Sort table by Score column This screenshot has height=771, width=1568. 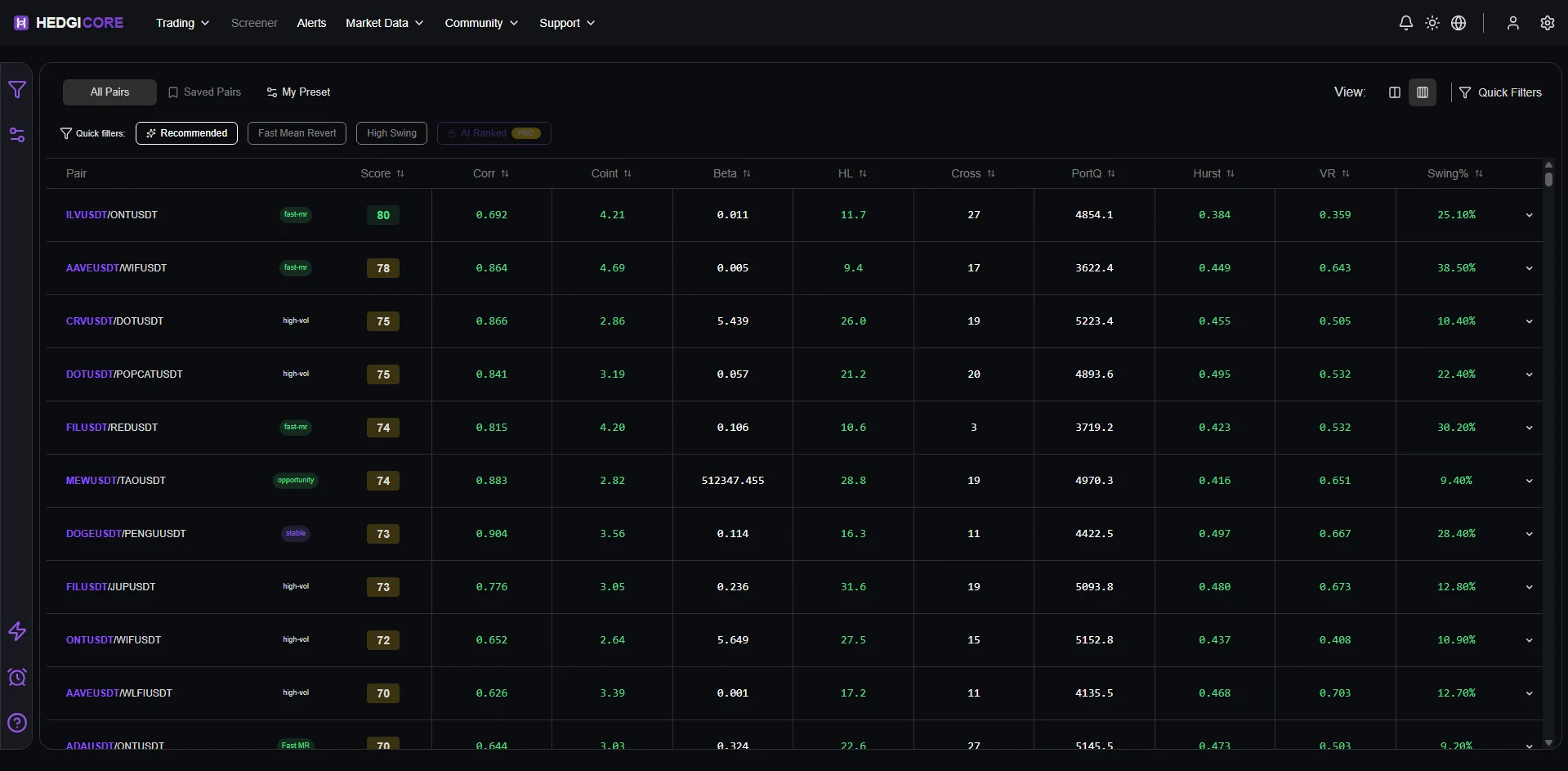point(382,173)
